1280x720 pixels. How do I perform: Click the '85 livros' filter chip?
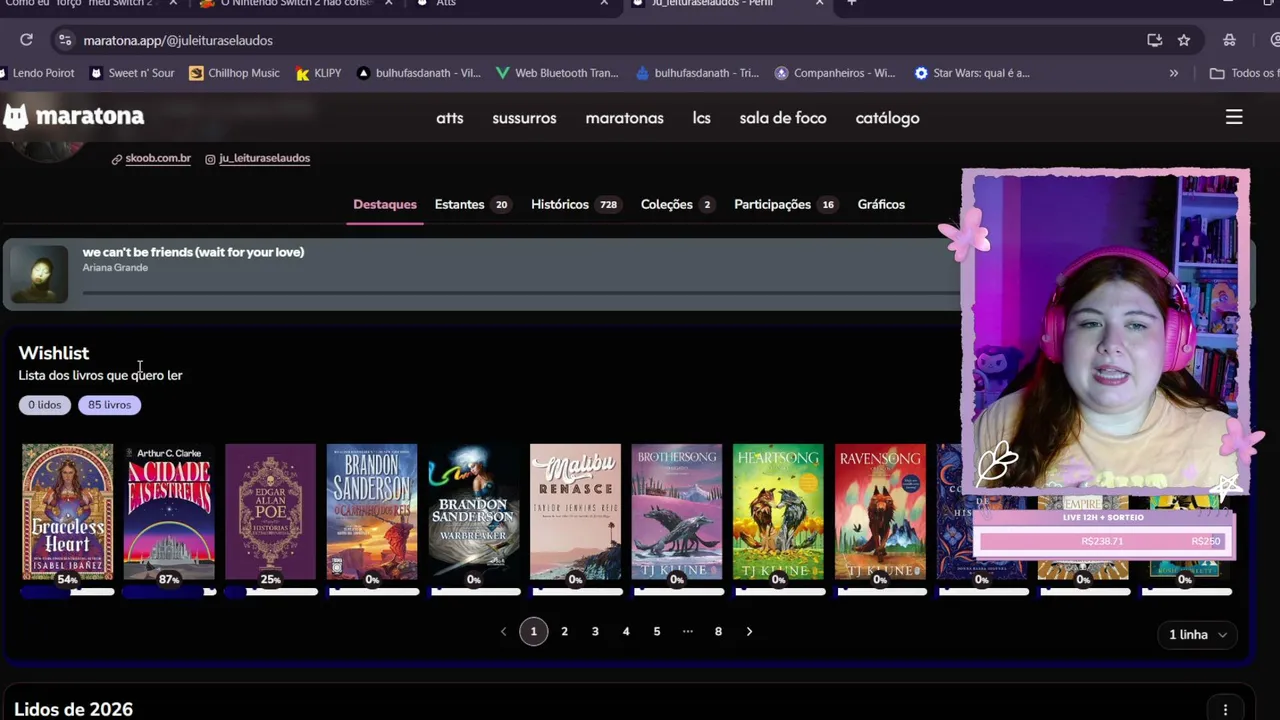click(x=109, y=405)
